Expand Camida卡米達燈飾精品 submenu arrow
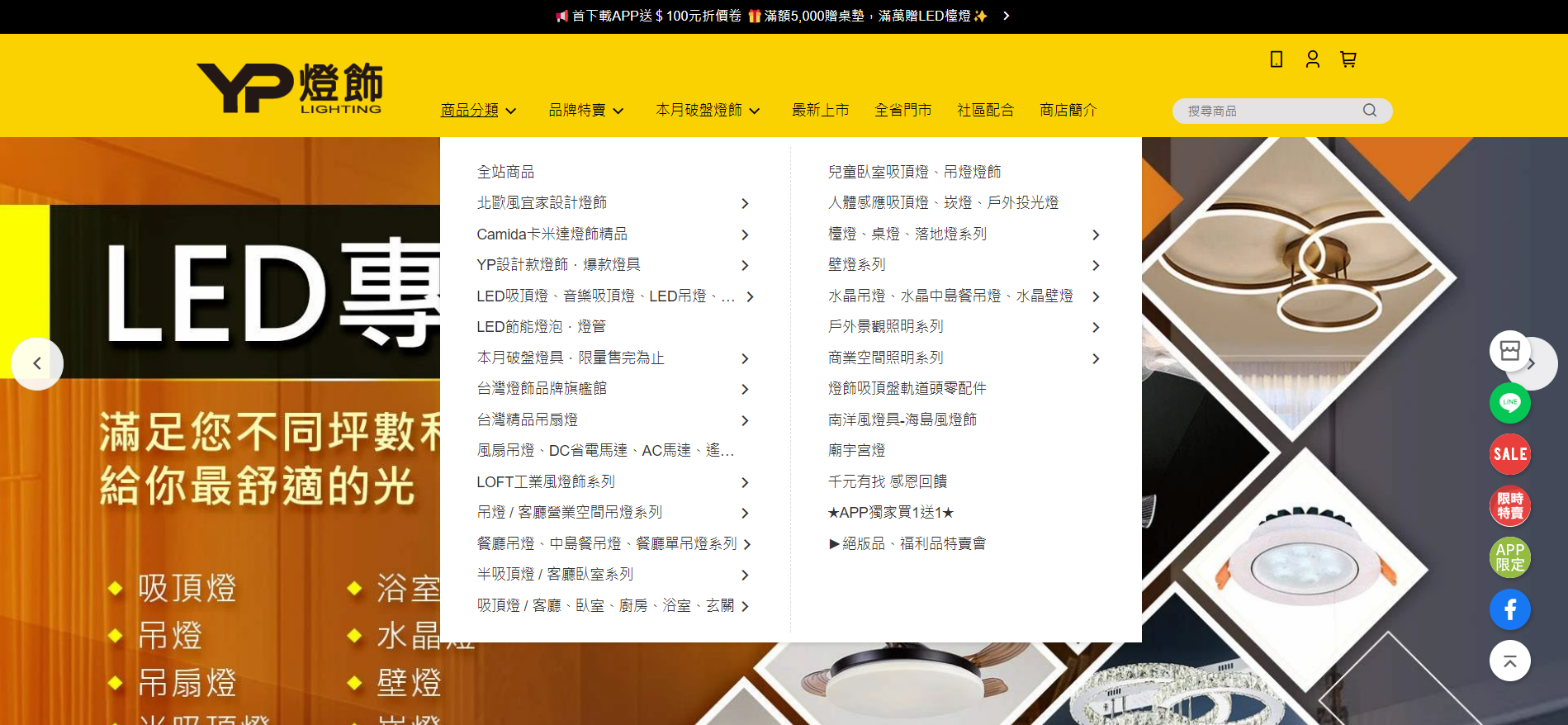Viewport: 1568px width, 725px height. 745,235
